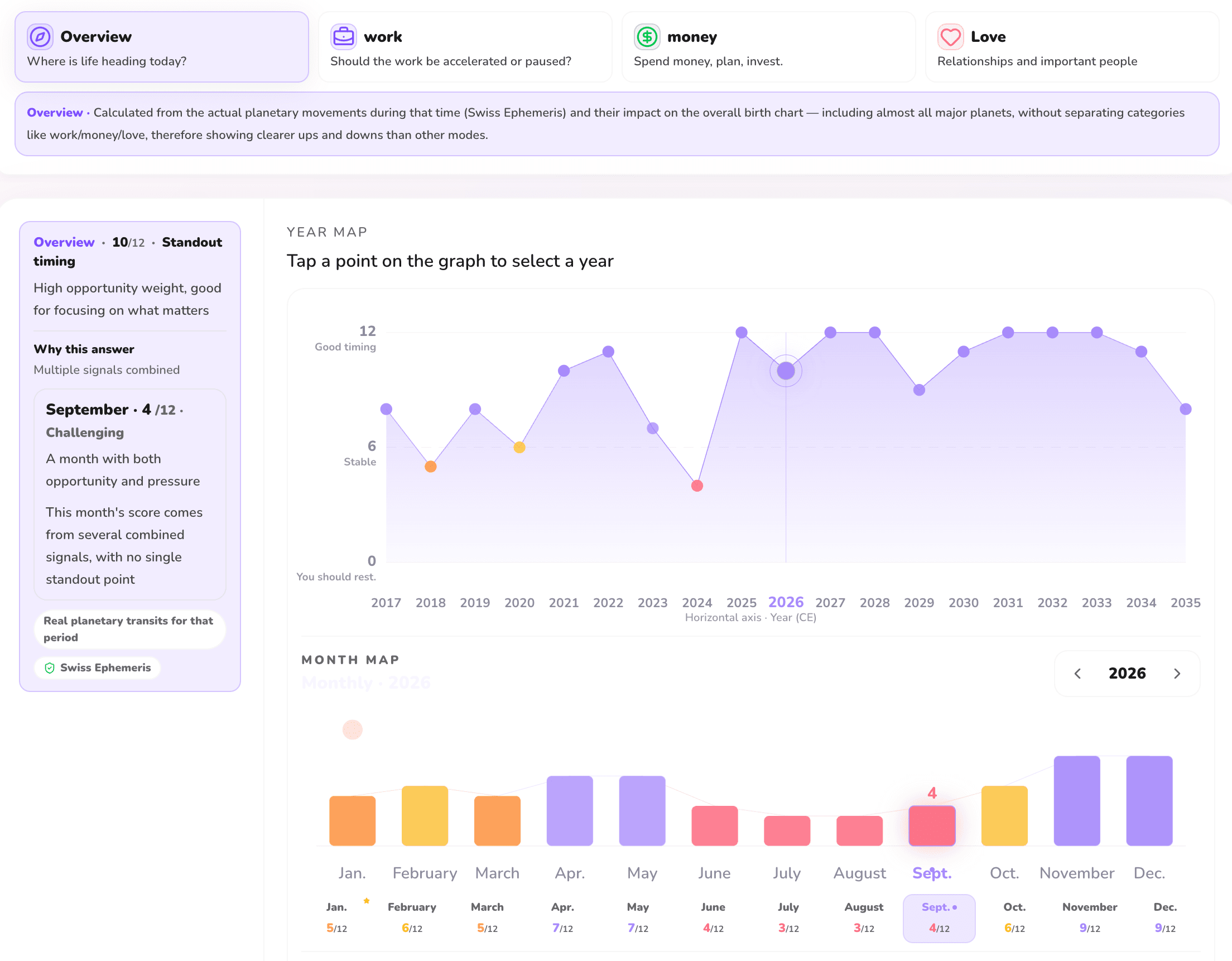
Task: Click the highlighted 2026 graph point
Action: point(786,371)
